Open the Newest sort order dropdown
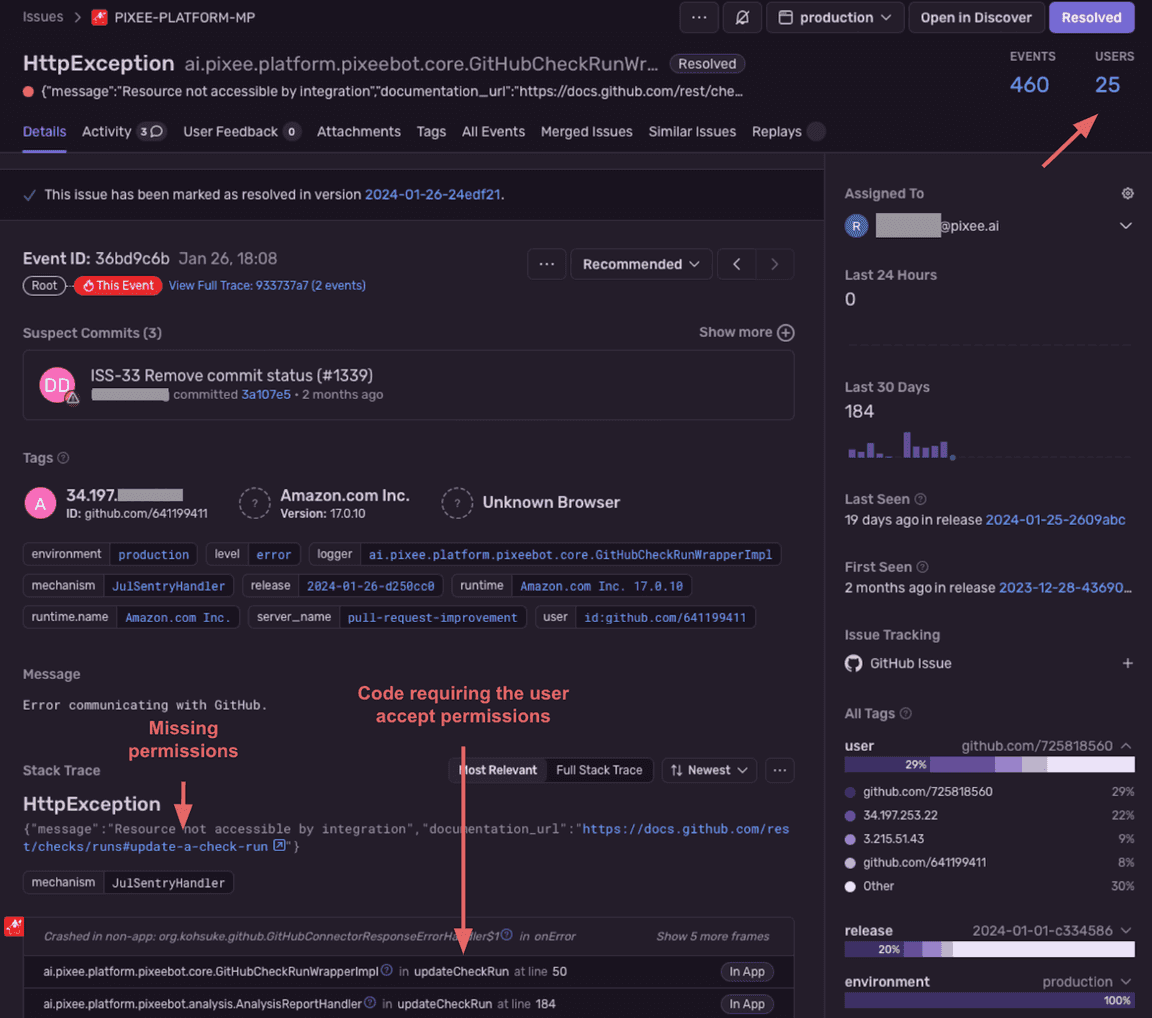 [709, 770]
